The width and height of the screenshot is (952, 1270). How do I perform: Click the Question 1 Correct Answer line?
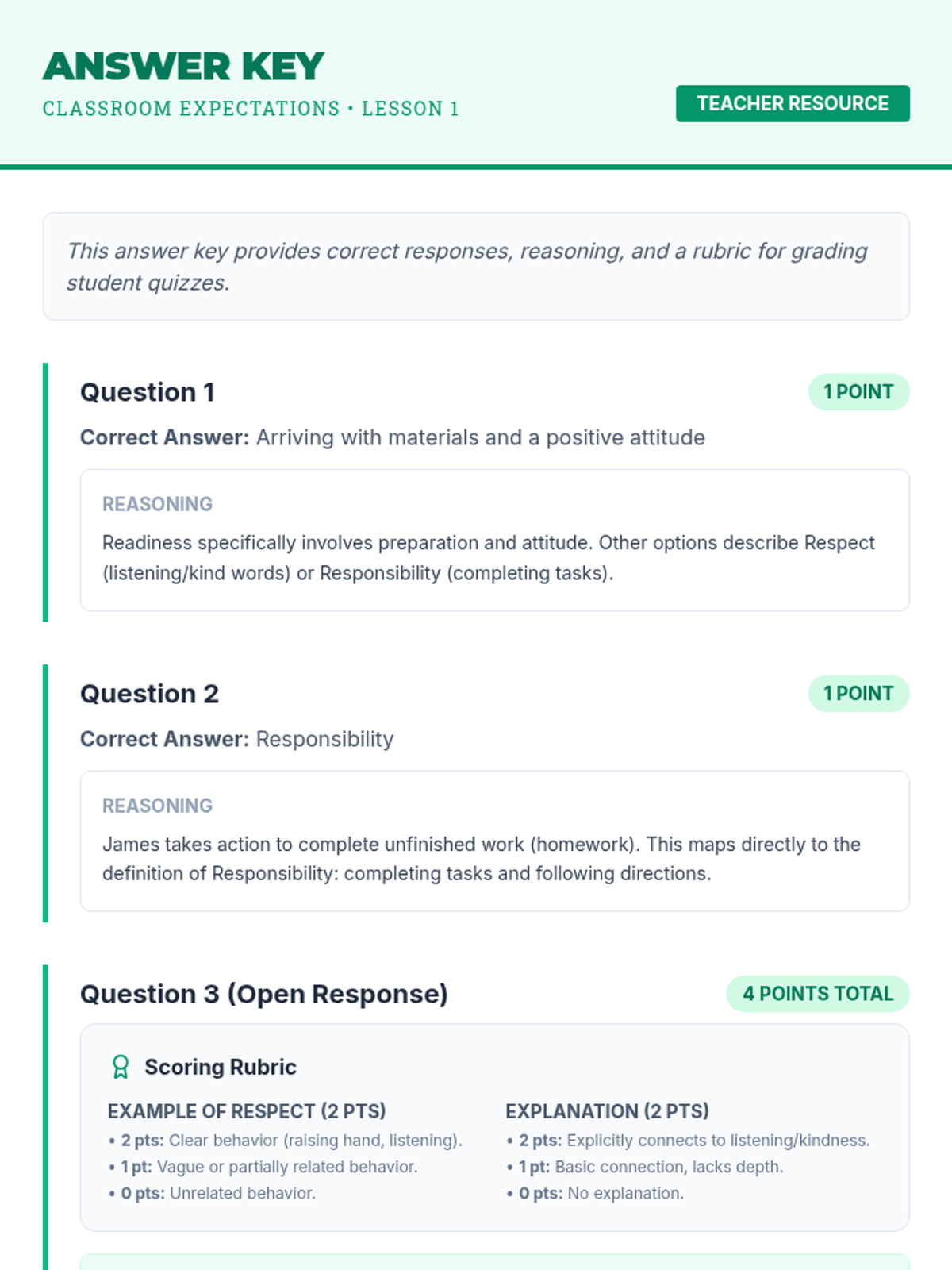tap(393, 437)
